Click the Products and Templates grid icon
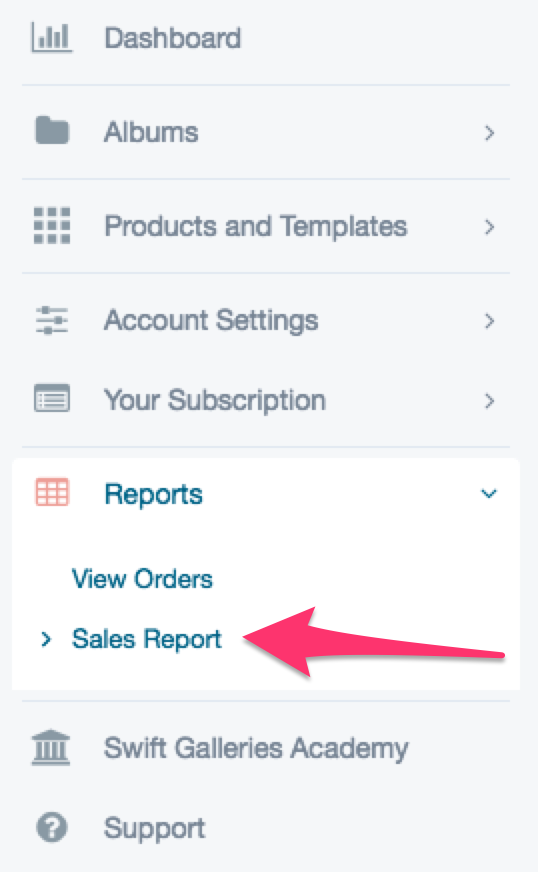This screenshot has width=538, height=872. click(52, 226)
